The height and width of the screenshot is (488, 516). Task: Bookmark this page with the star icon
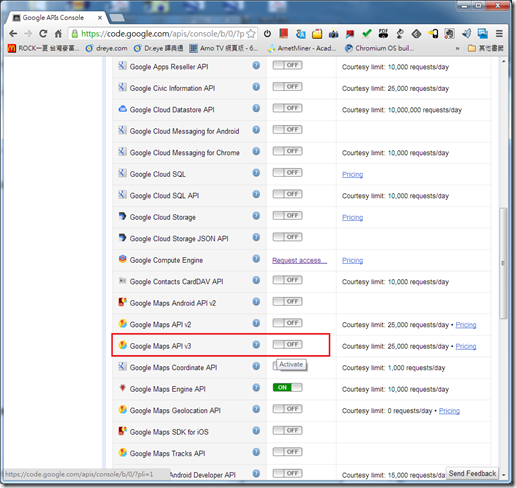coord(251,34)
